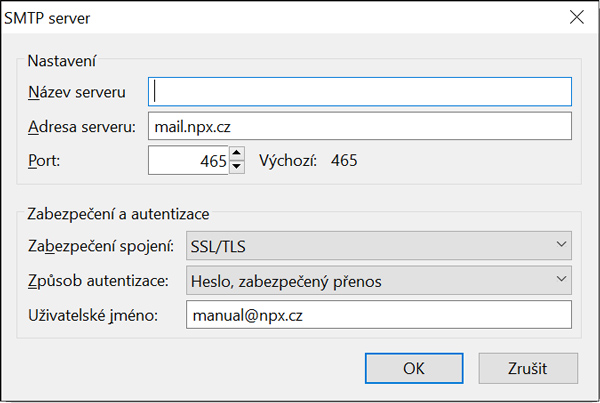Increase port with the up spinner arrow
Screen dimensions: 600x403
(237, 153)
